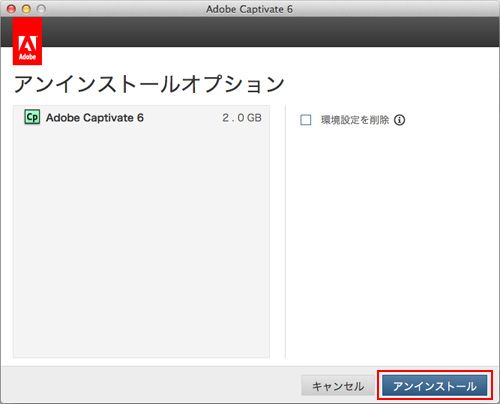Click vertical divider between list and options
This screenshot has width=500, height=404.
tap(285, 232)
